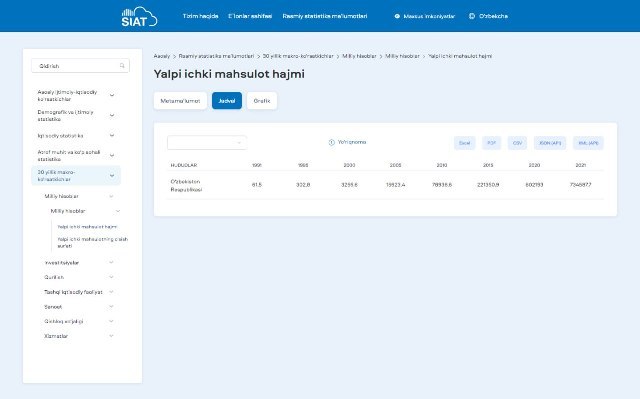Image resolution: width=640 pixels, height=399 pixels.
Task: Click the Yo'riqnoma info icon
Action: coord(331,142)
